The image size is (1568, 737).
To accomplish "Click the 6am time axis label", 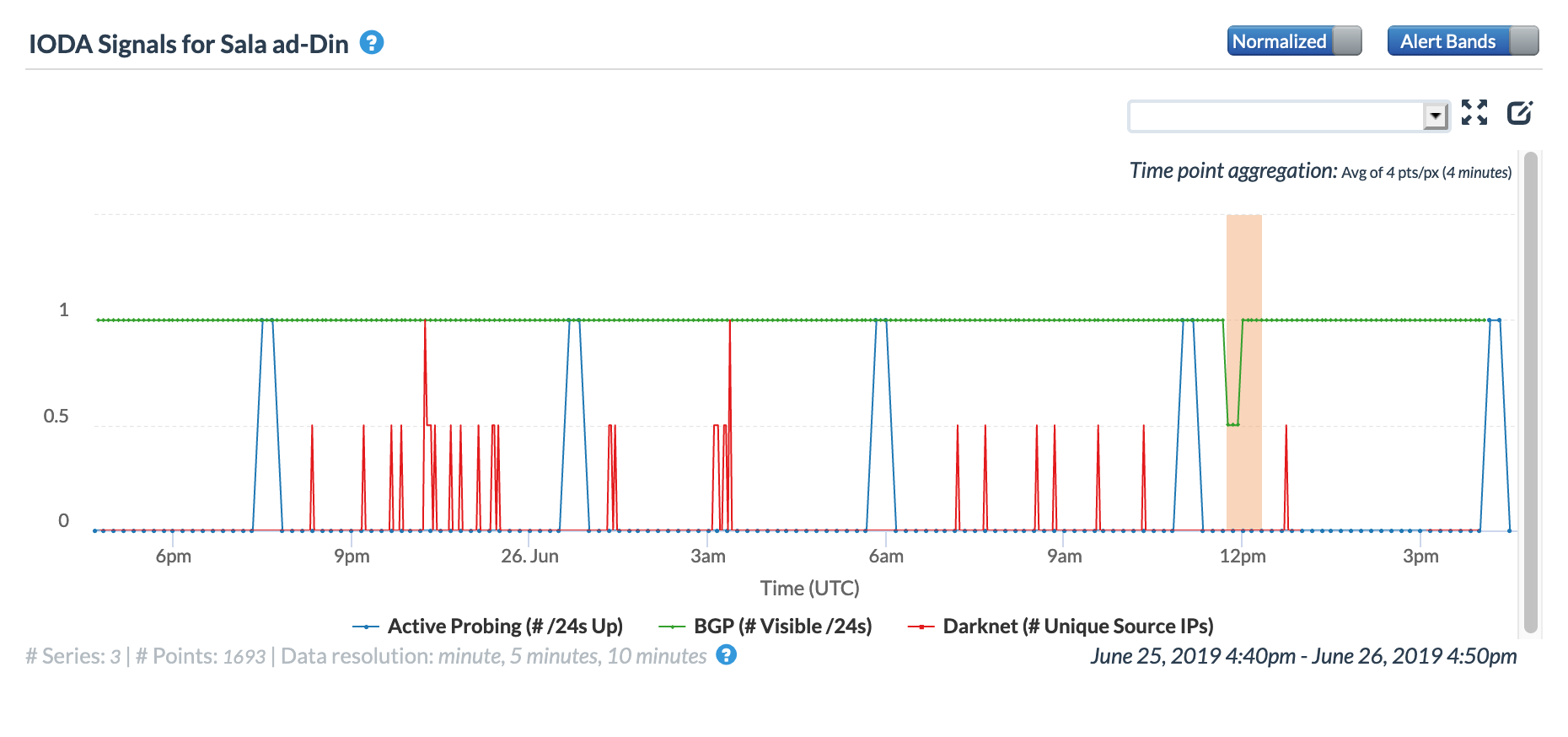I will click(x=886, y=557).
